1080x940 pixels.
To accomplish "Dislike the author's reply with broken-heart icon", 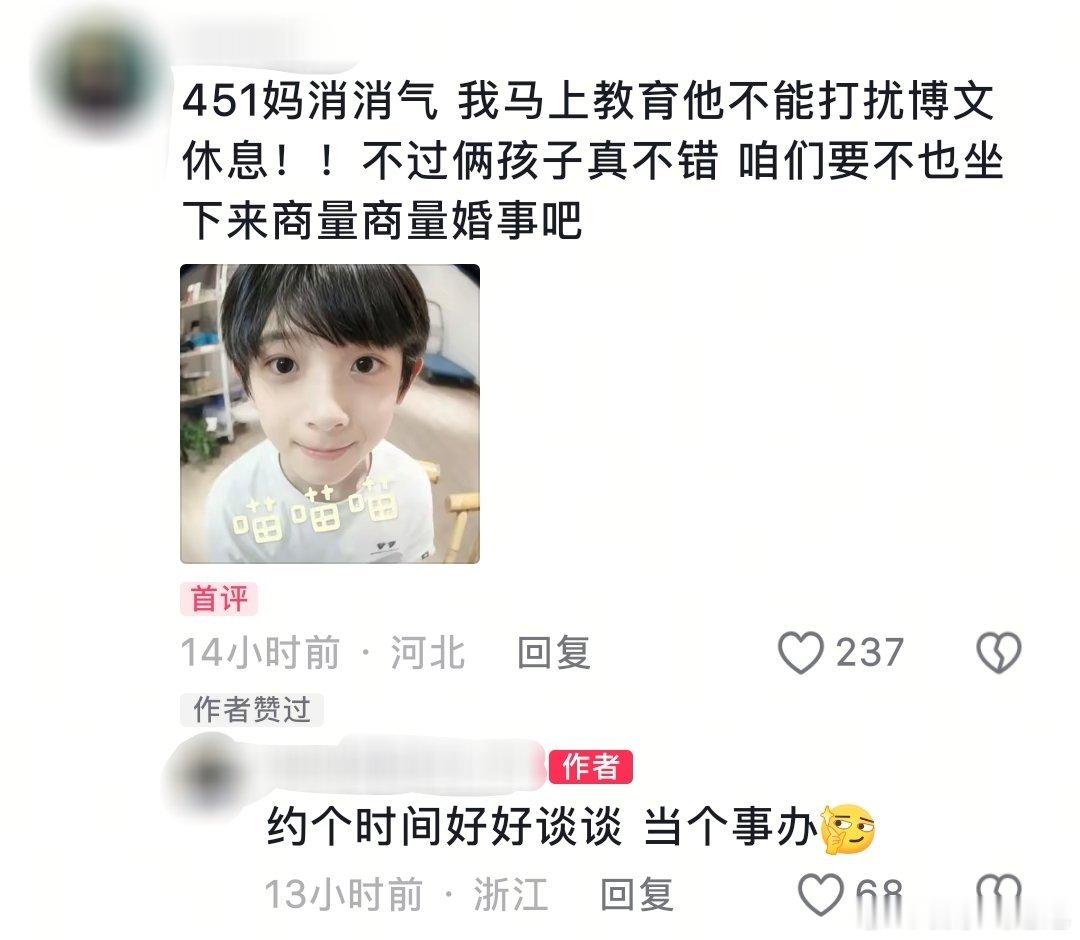I will pos(999,894).
